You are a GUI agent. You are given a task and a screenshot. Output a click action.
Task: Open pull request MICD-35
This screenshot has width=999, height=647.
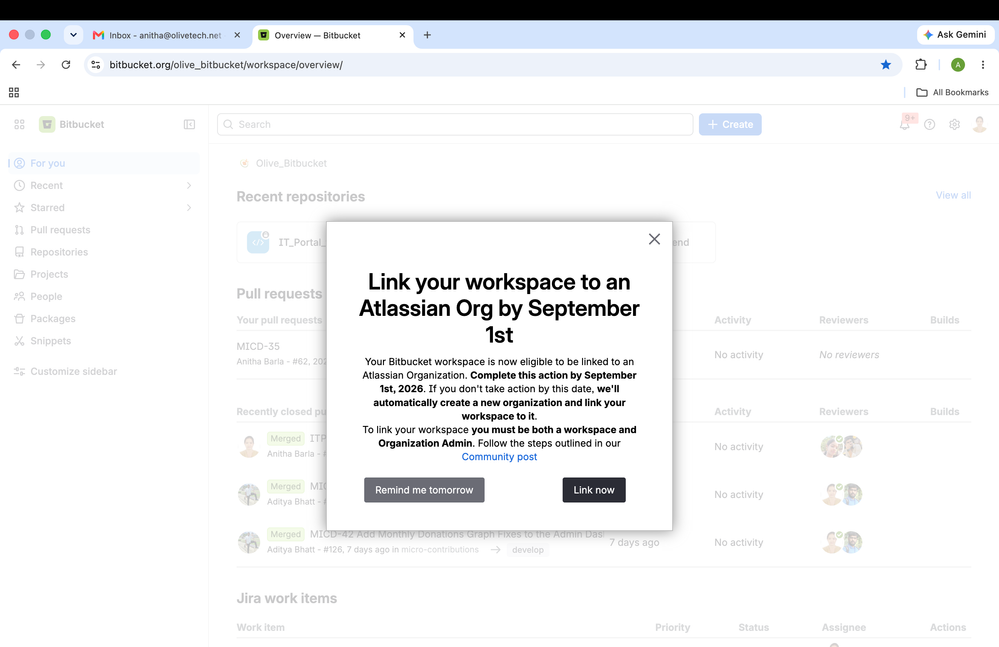pyautogui.click(x=258, y=346)
